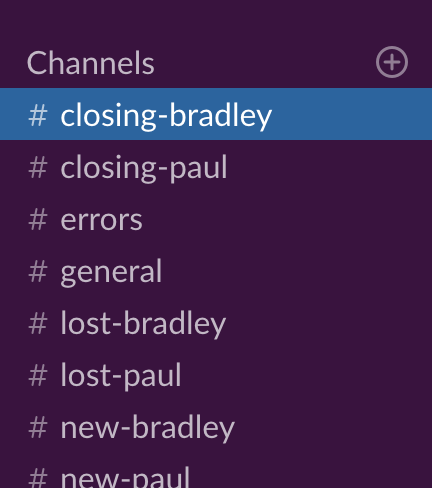Click the hash icon beside lost-paul
The image size is (432, 488).
[38, 376]
